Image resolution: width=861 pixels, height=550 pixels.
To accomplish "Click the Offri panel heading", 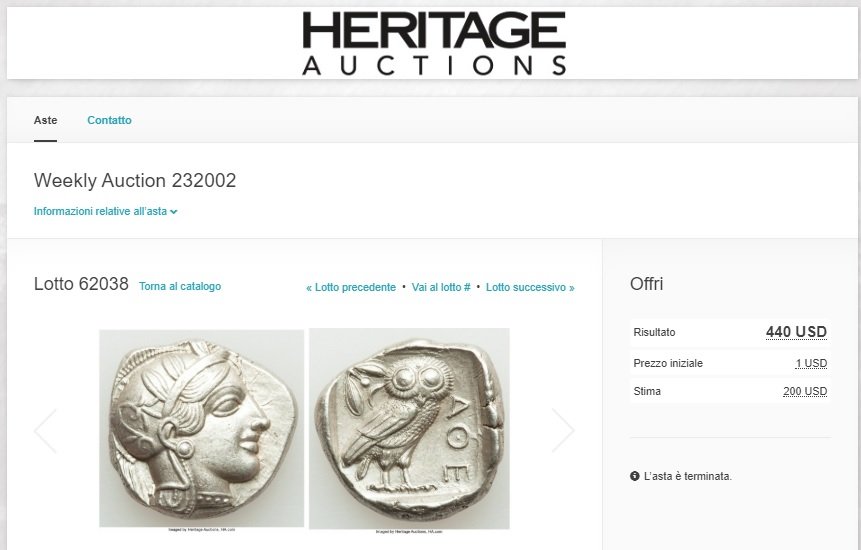I will [x=646, y=284].
